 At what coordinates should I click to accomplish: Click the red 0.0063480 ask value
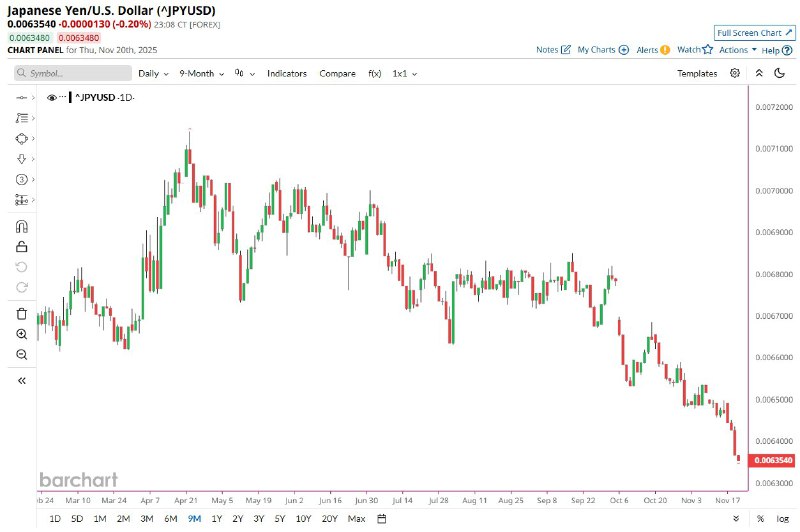(79, 38)
